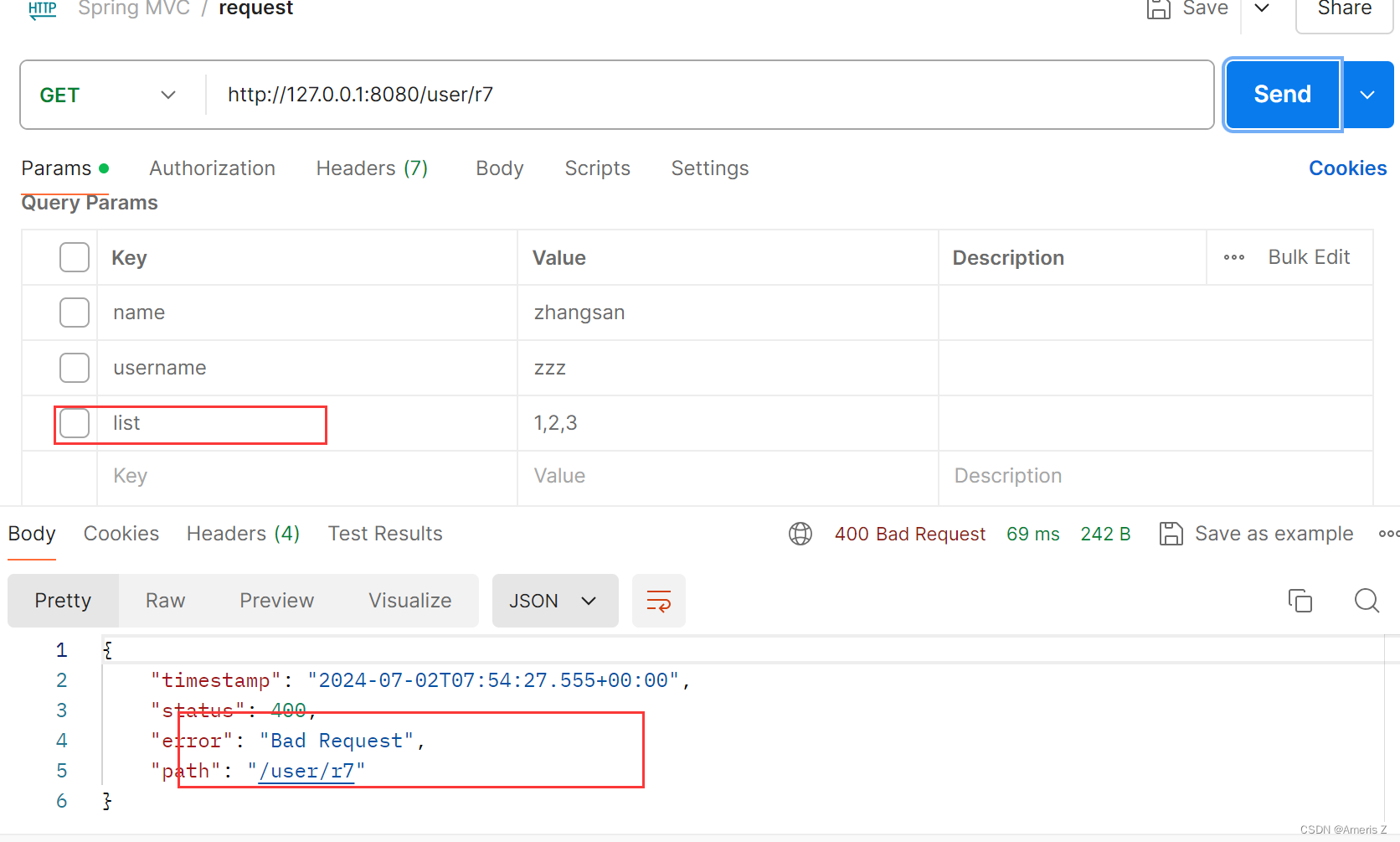Copy response body with copy icon
This screenshot has height=842, width=1400.
[x=1300, y=601]
